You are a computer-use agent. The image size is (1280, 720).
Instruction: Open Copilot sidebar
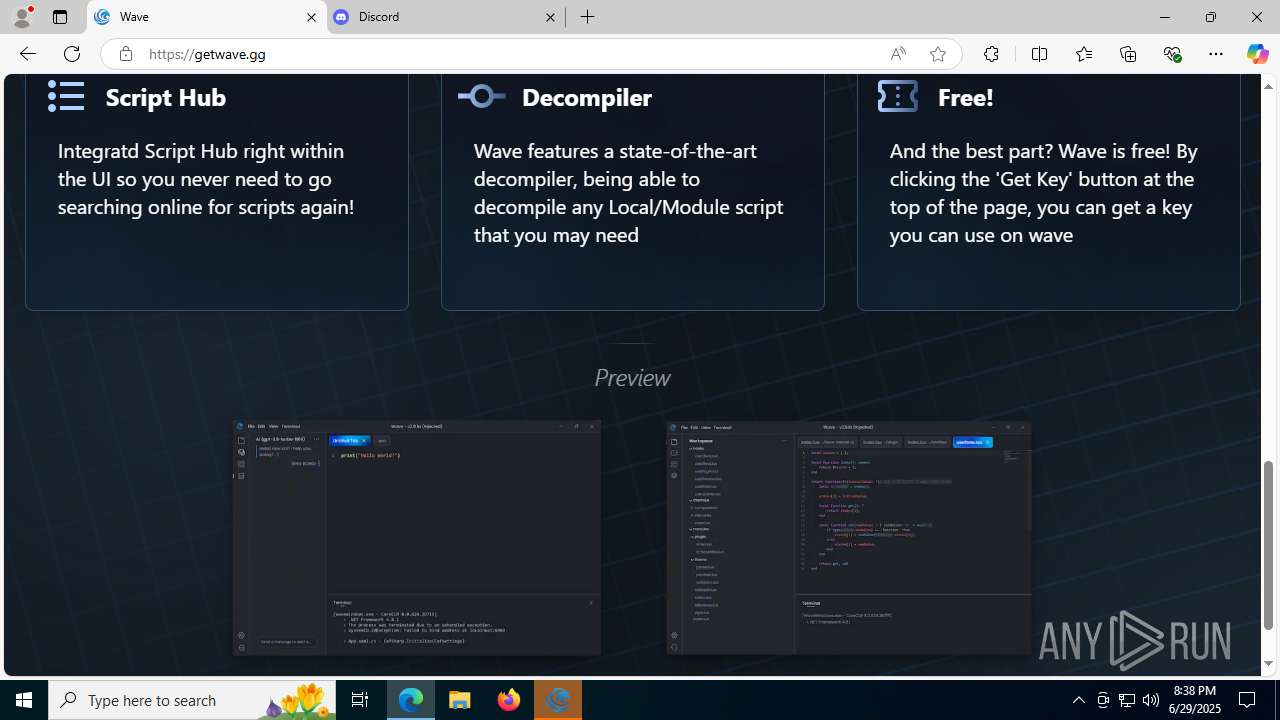point(1257,54)
